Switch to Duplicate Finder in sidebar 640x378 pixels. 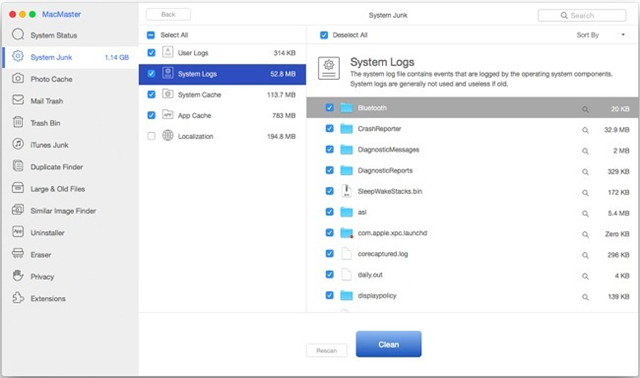70,167
